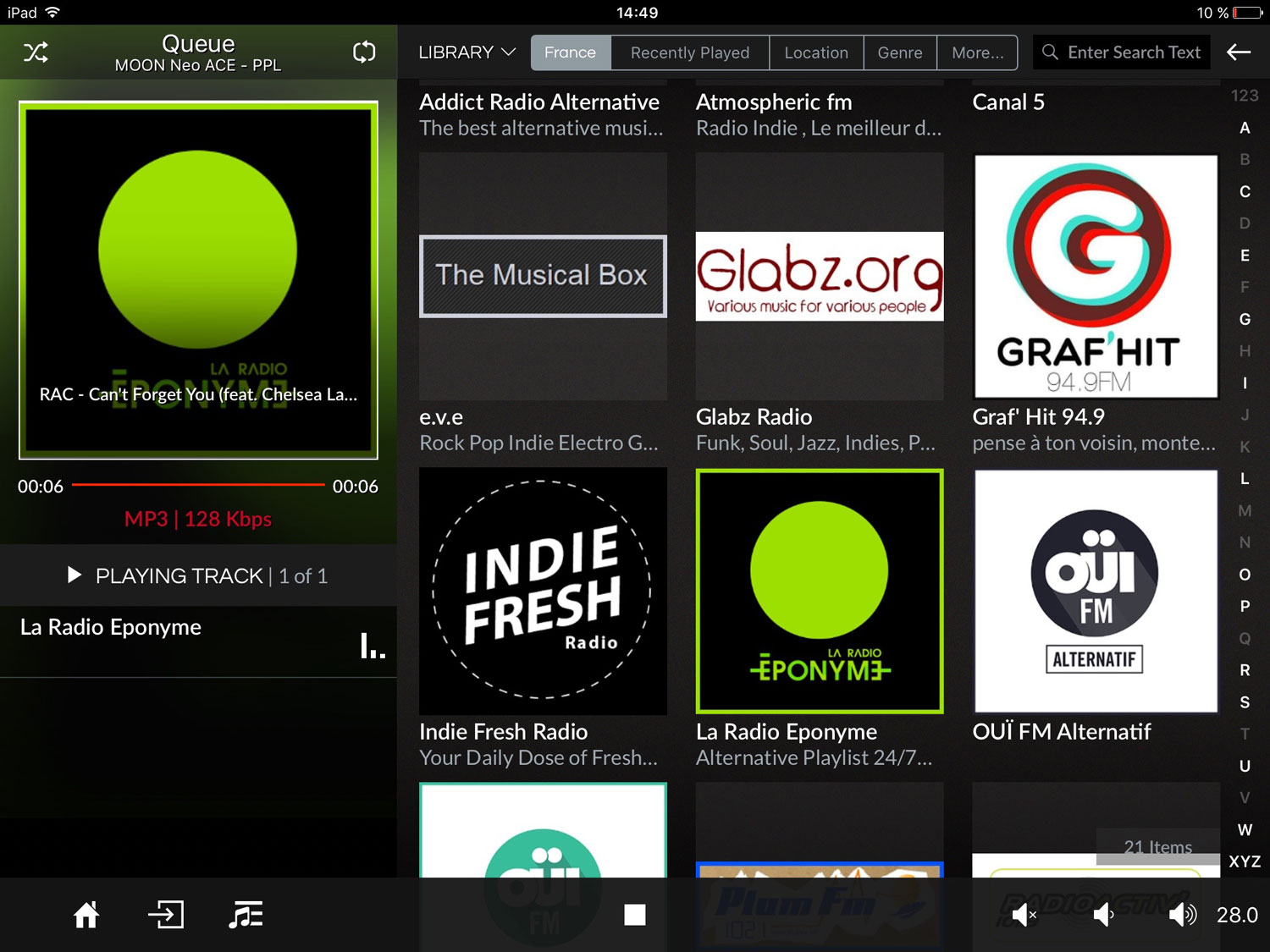Select La Radio Eponyme queue row
Screen dimensions: 1270x952
(198, 641)
